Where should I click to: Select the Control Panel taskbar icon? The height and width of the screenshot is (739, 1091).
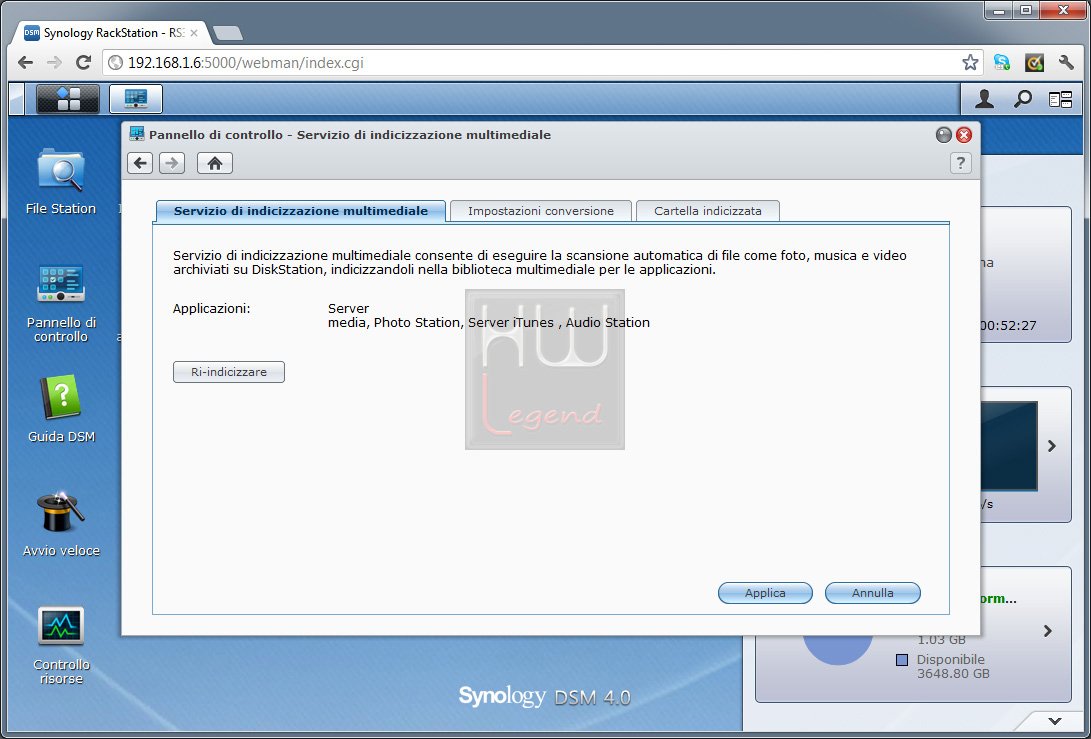136,99
